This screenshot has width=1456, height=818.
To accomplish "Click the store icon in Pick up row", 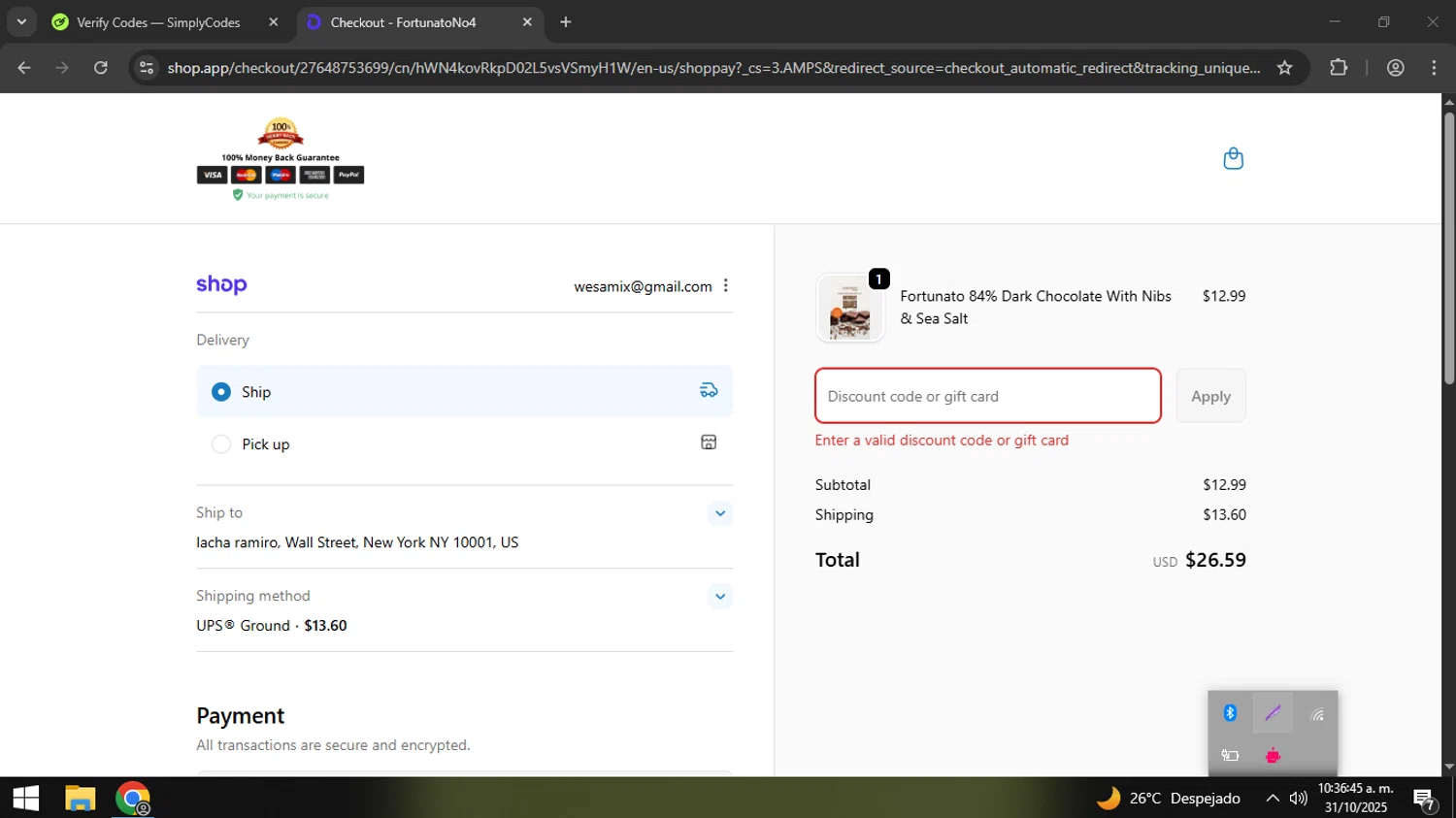I will click(x=709, y=442).
